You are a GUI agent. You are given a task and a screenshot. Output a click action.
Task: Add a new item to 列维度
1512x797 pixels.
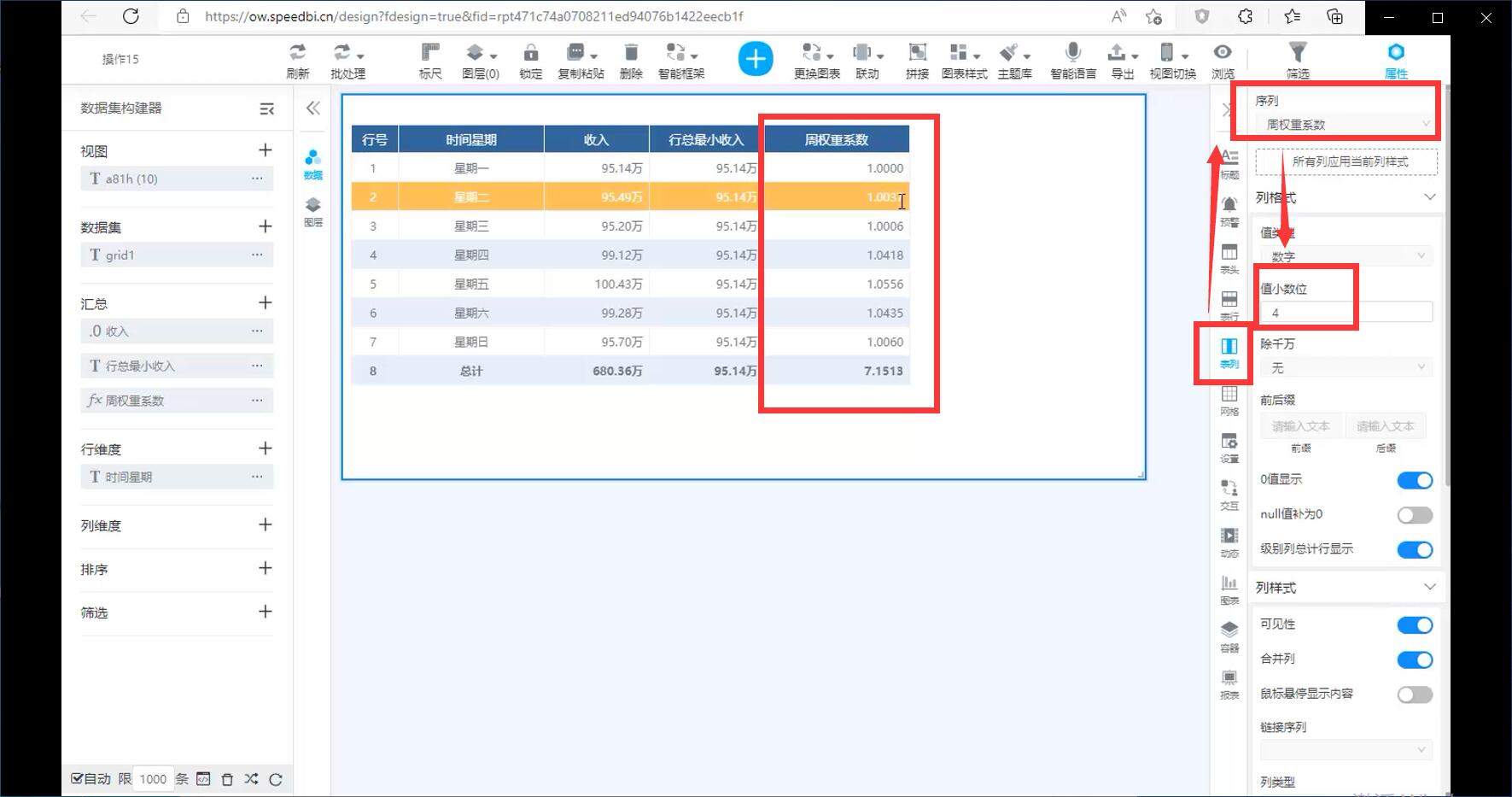(265, 524)
